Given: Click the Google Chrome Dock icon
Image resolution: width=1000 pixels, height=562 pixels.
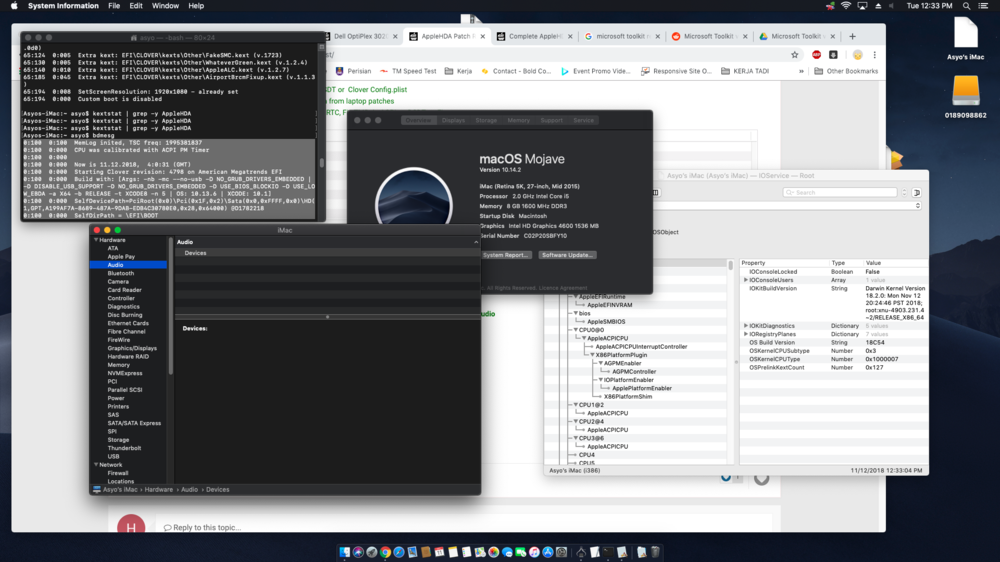Looking at the screenshot, I should (x=385, y=552).
